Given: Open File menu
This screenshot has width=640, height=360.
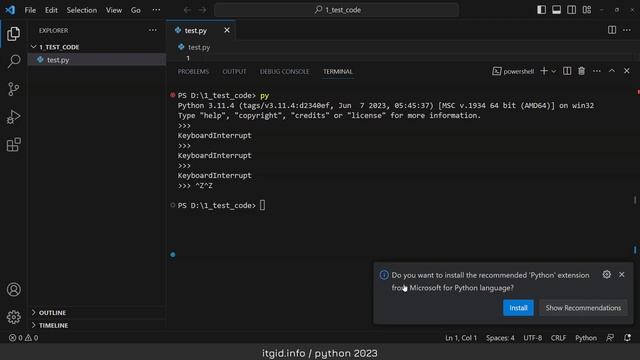Looking at the screenshot, I should click(30, 10).
